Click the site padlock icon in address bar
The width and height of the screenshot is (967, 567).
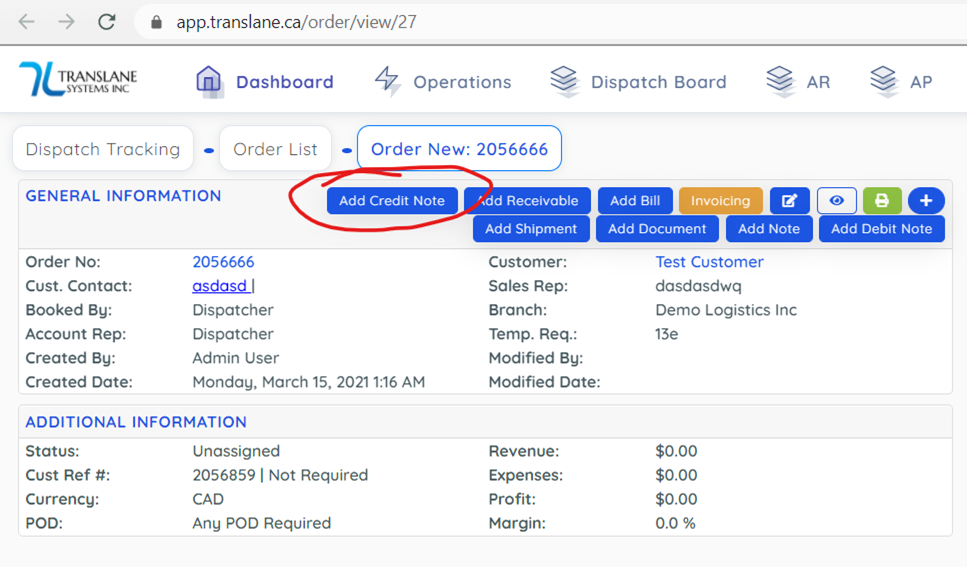(x=155, y=22)
